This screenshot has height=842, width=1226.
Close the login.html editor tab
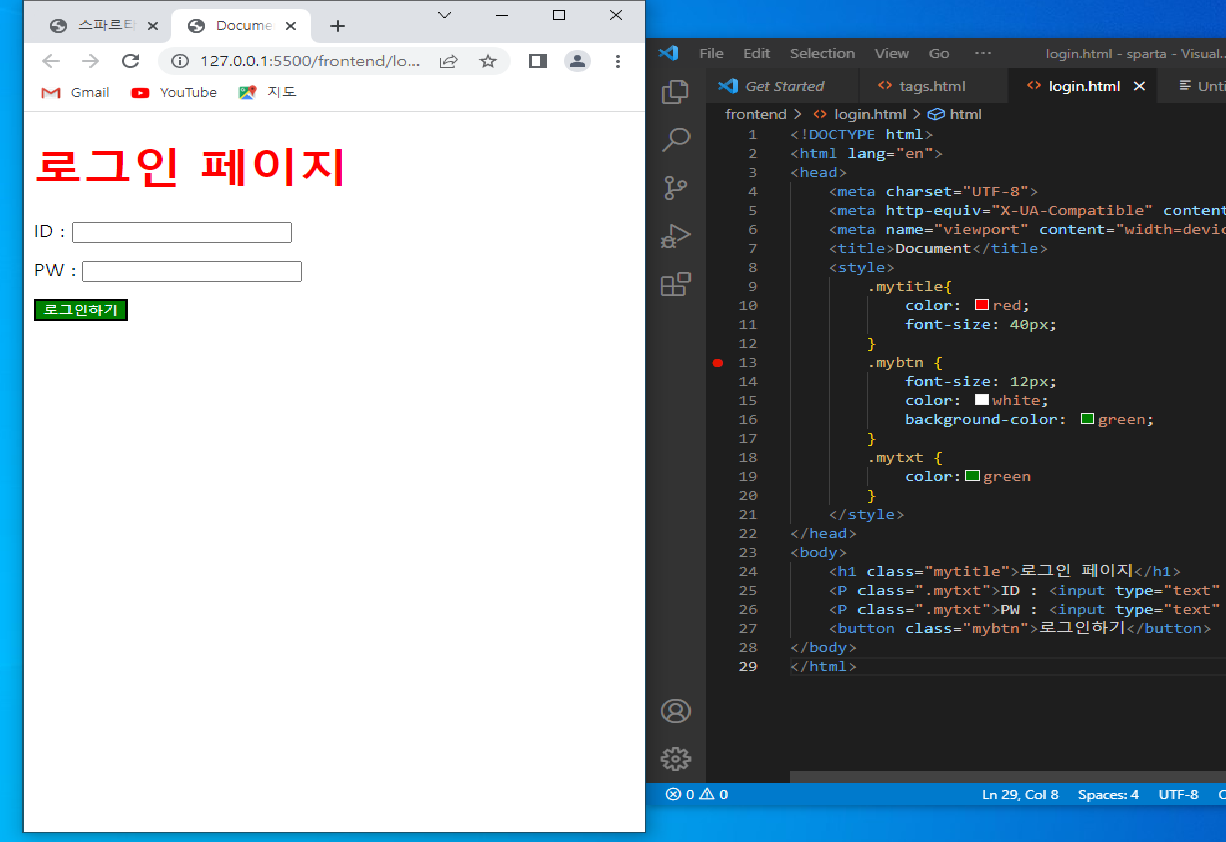tap(1139, 86)
